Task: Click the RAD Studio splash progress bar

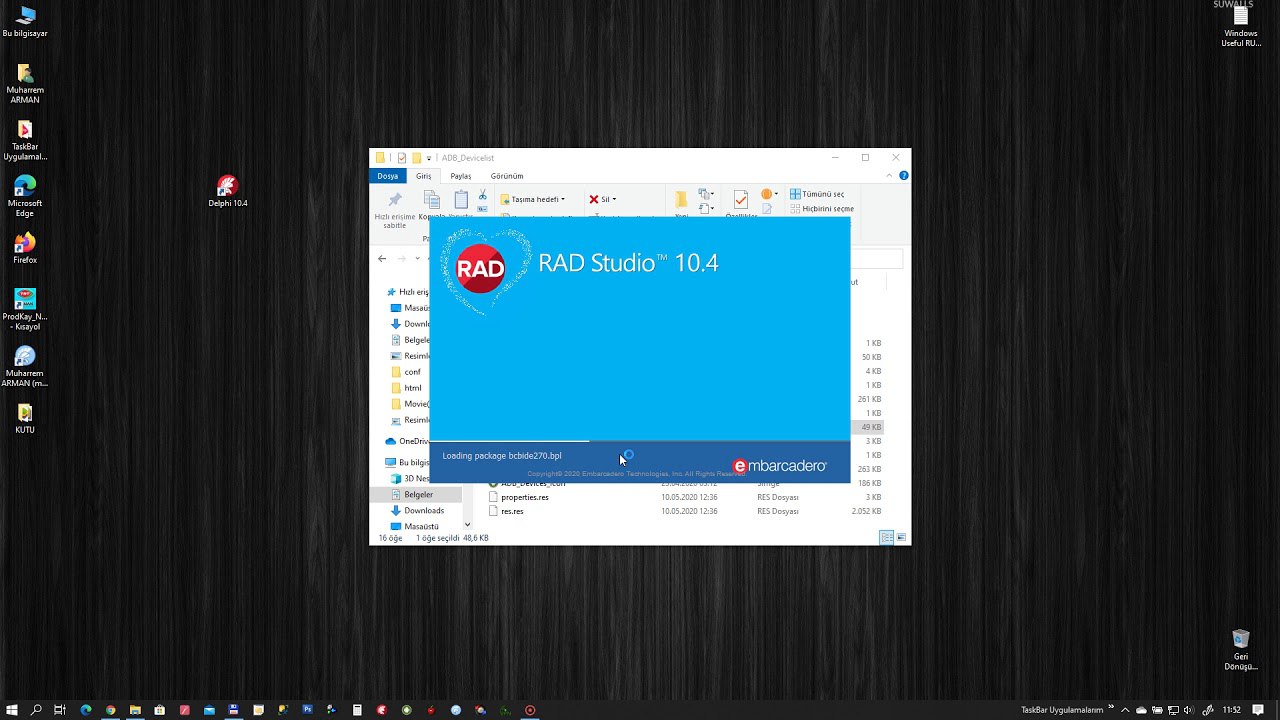Action: 640,441
